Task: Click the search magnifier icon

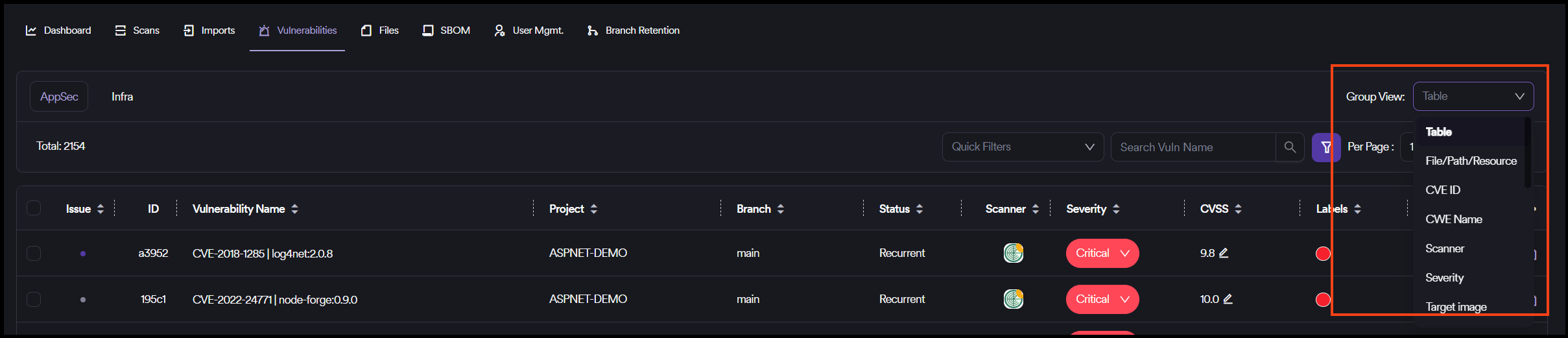Action: pos(1290,147)
